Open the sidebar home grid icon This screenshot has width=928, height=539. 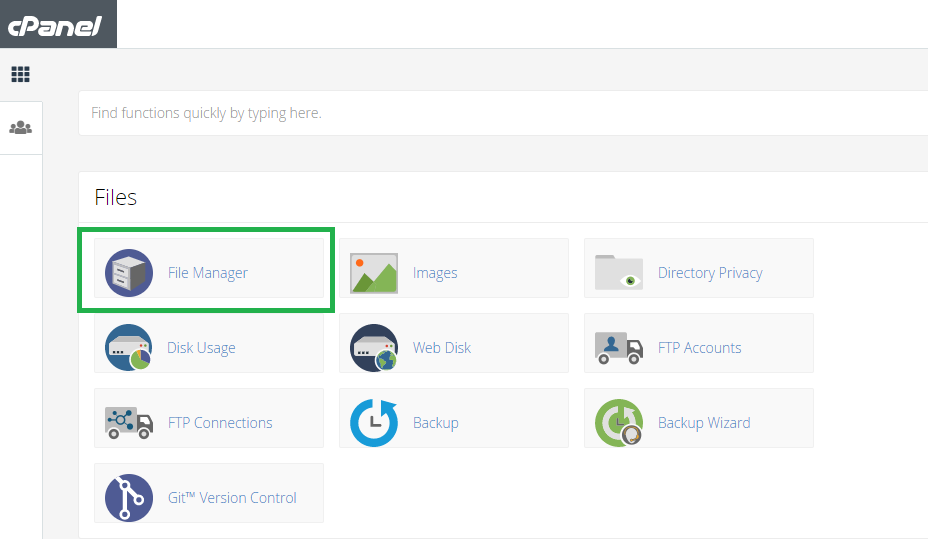(x=21, y=74)
